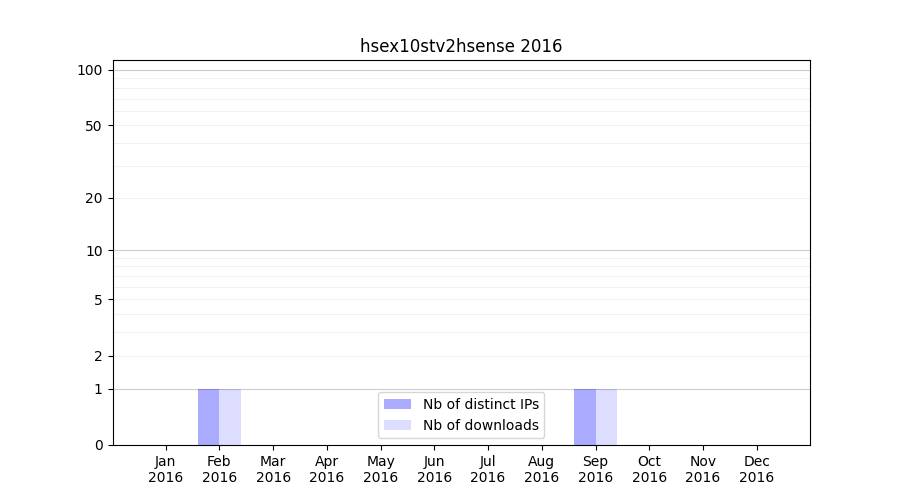Pick the May 2016 x-axis label
This screenshot has width=900, height=500.
(380, 469)
